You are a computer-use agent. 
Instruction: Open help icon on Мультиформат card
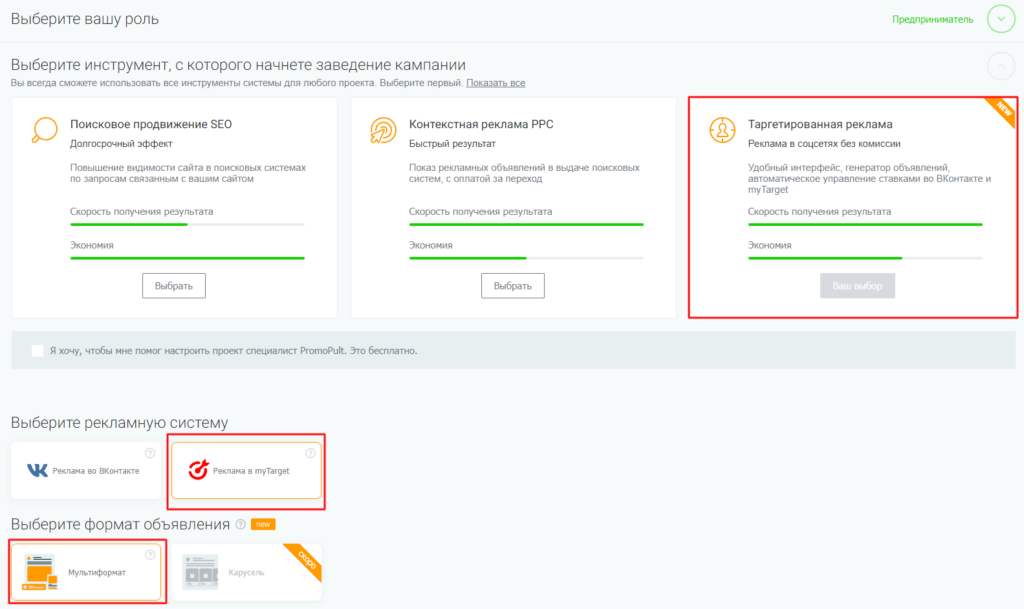150,555
